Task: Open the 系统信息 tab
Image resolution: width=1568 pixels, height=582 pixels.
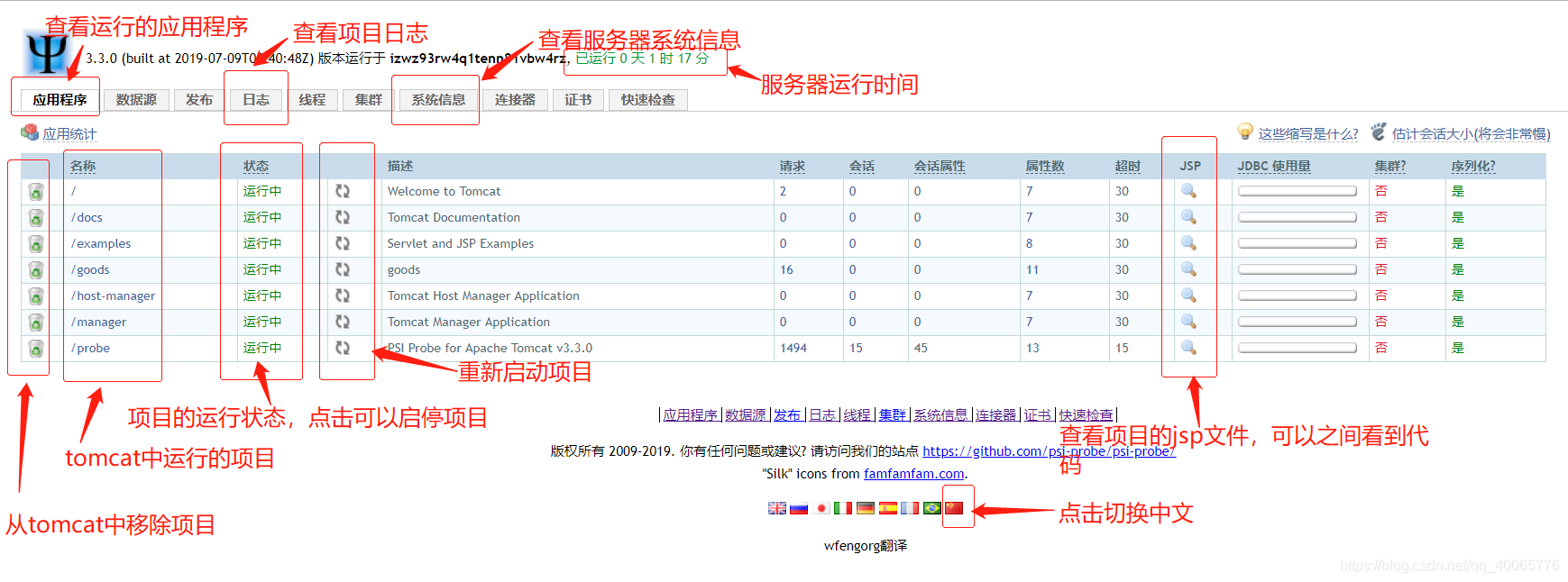Action: pyautogui.click(x=438, y=99)
